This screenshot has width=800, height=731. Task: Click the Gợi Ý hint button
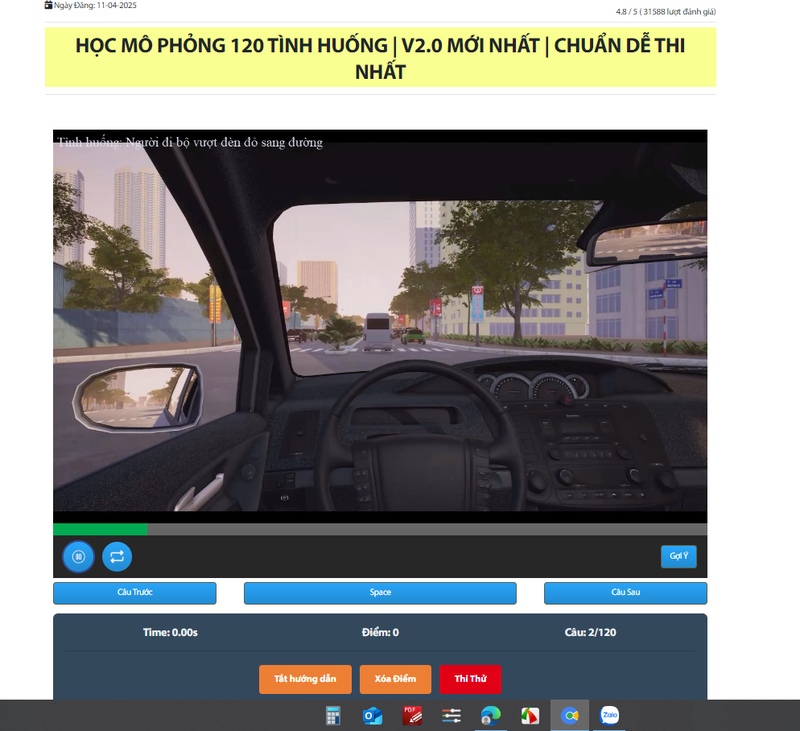pyautogui.click(x=678, y=556)
